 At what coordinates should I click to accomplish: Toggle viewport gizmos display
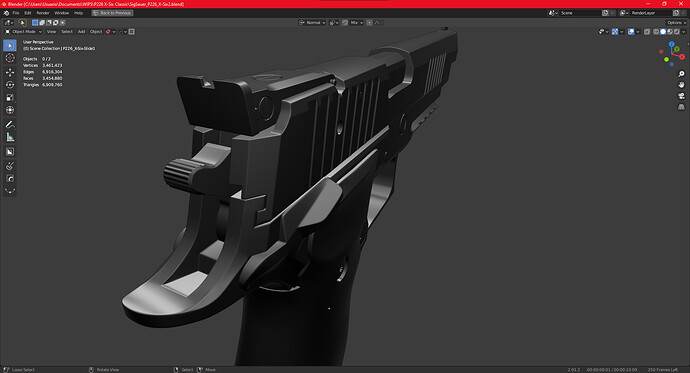tap(615, 32)
